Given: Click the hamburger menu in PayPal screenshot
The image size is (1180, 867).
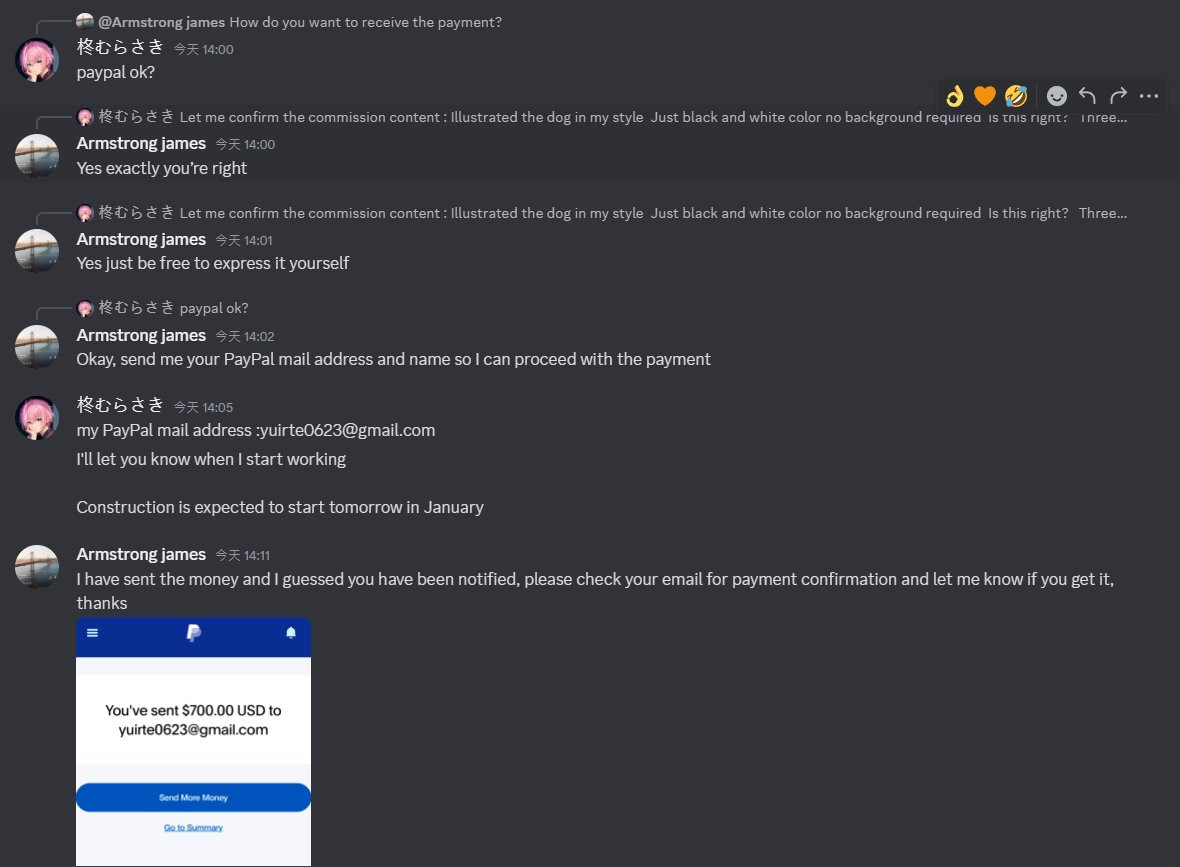Looking at the screenshot, I should (x=93, y=633).
